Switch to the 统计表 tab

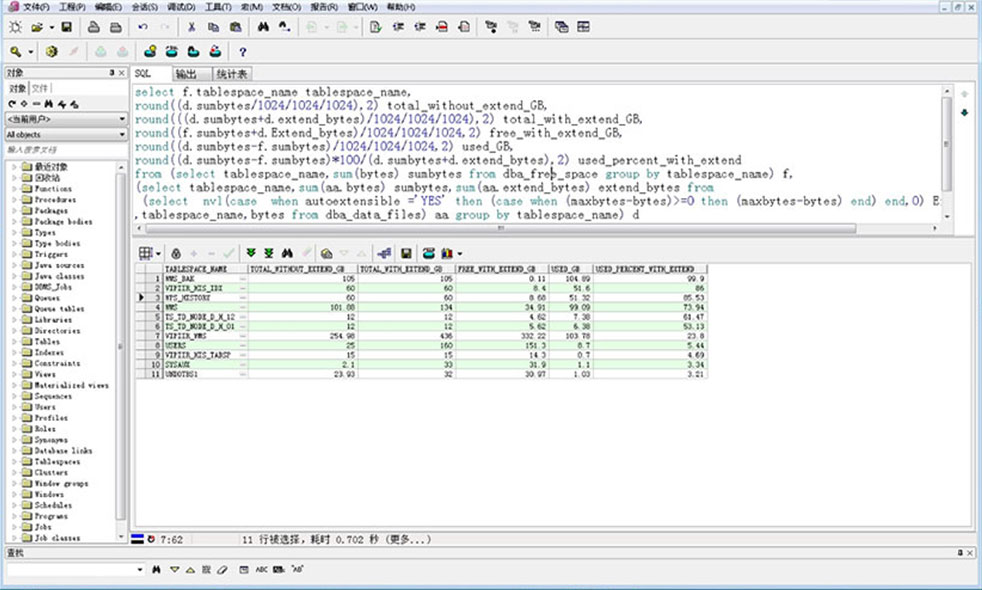(x=231, y=74)
